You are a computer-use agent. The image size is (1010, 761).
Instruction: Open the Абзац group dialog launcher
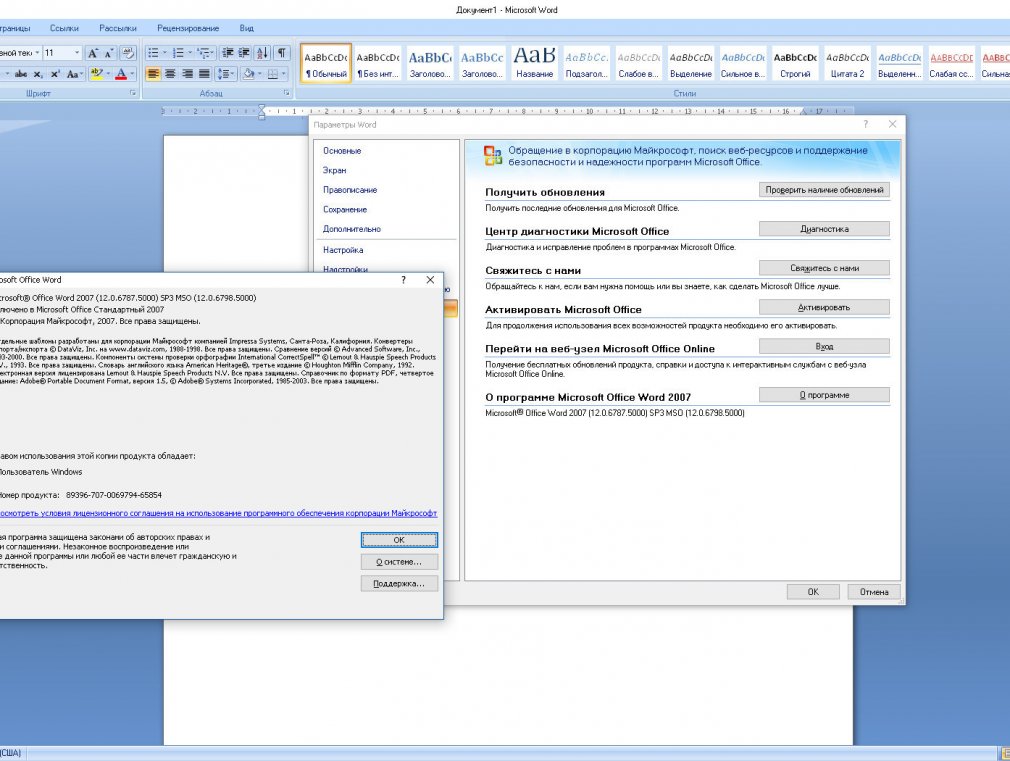(x=286, y=93)
